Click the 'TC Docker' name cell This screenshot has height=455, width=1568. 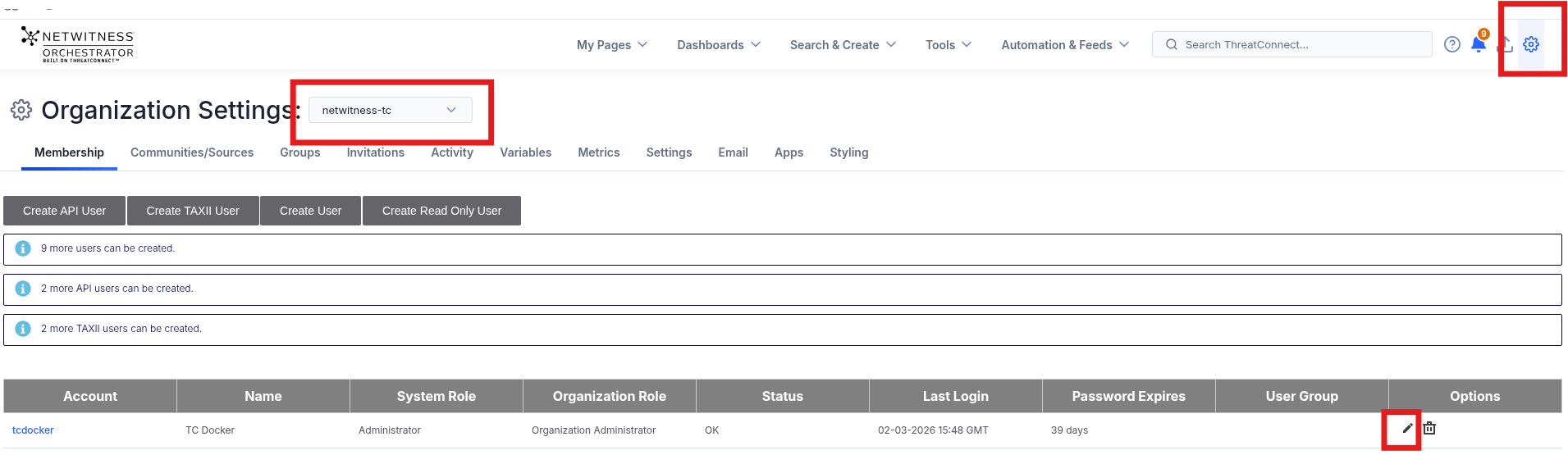pyautogui.click(x=210, y=430)
